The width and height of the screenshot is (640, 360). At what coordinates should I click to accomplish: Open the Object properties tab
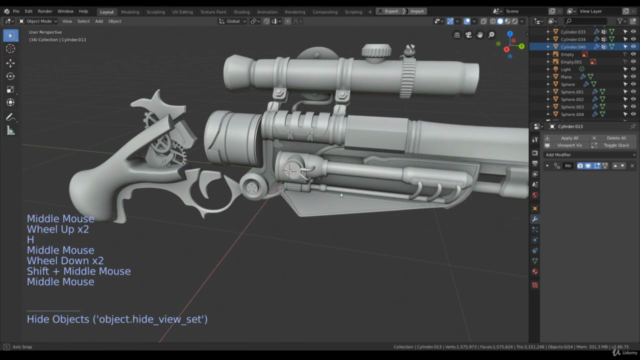(x=535, y=209)
